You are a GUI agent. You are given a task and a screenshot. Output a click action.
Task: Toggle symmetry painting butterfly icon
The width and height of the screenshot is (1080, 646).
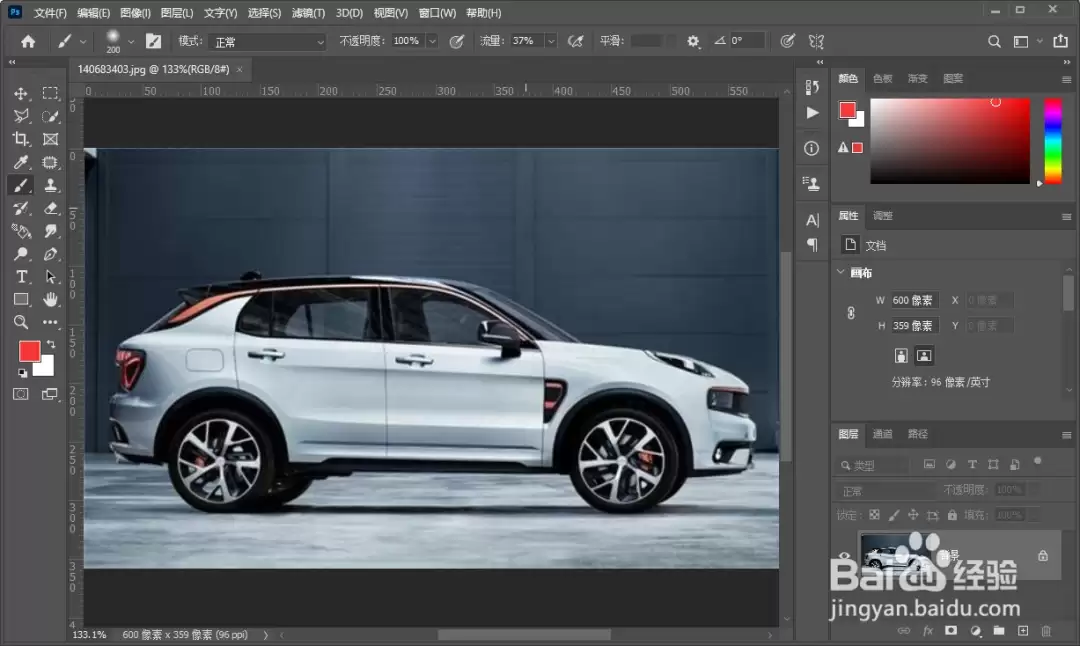(816, 41)
